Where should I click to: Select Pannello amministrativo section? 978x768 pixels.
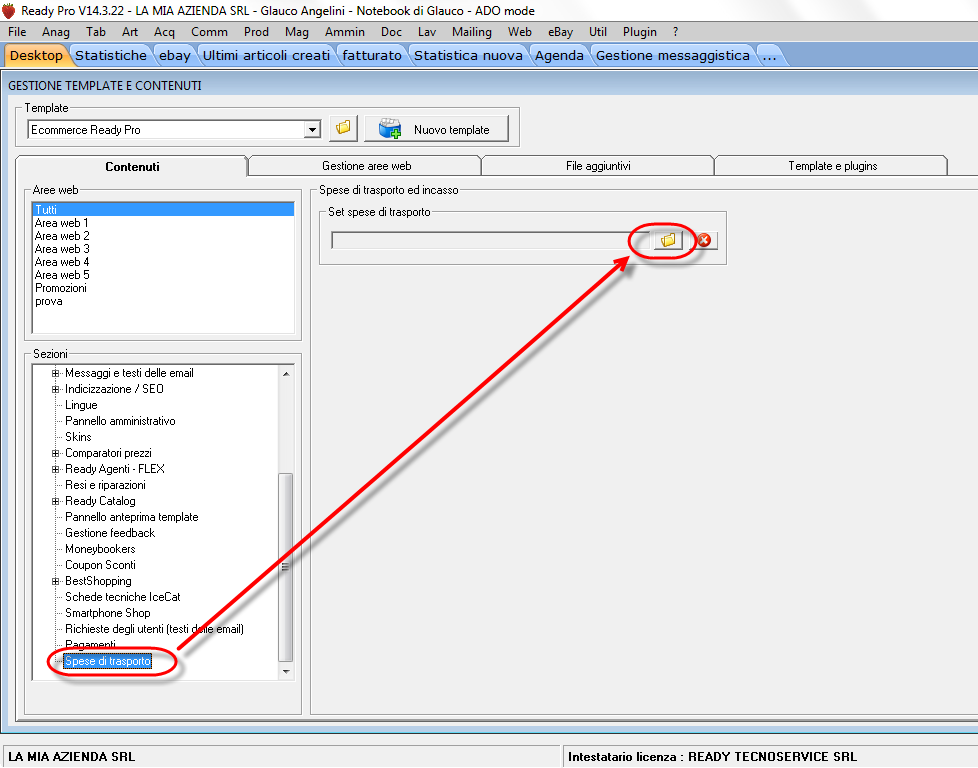point(120,421)
